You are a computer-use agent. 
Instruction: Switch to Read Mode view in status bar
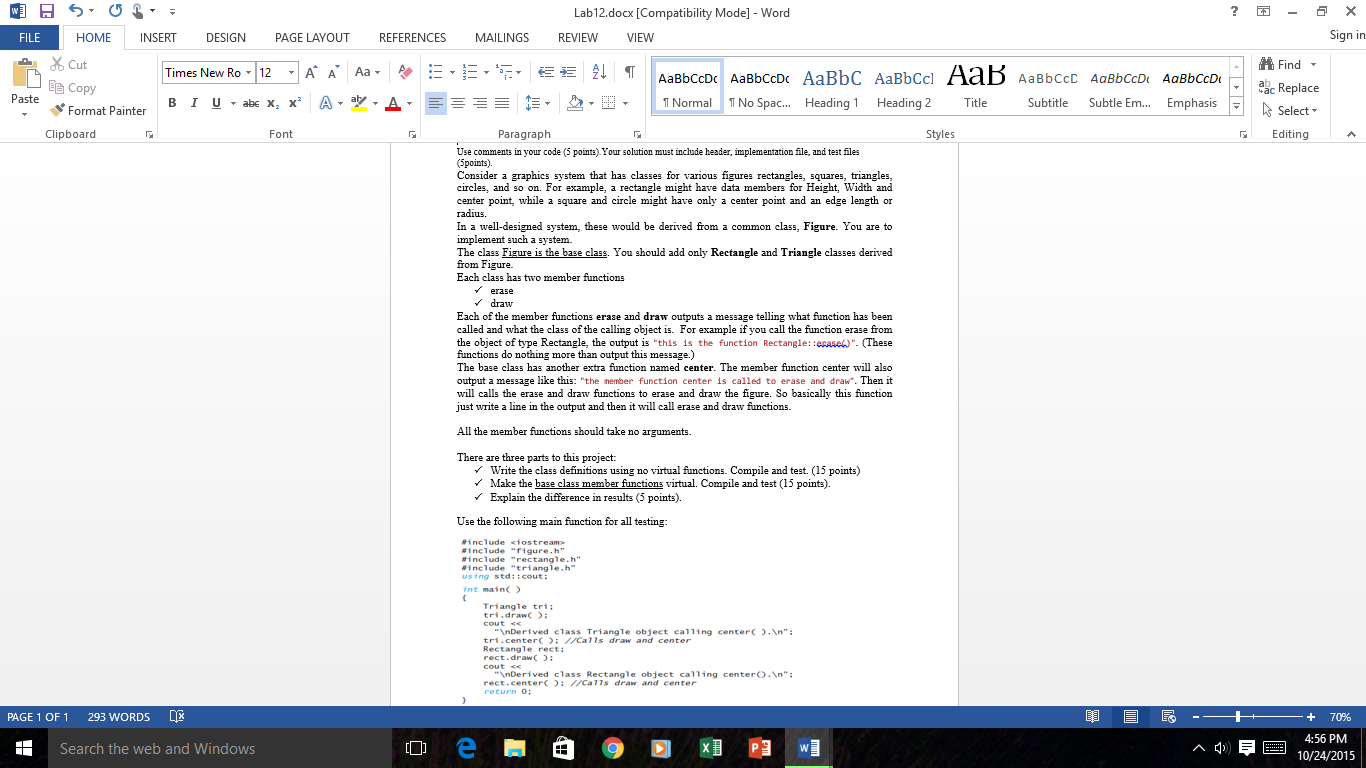[1093, 717]
